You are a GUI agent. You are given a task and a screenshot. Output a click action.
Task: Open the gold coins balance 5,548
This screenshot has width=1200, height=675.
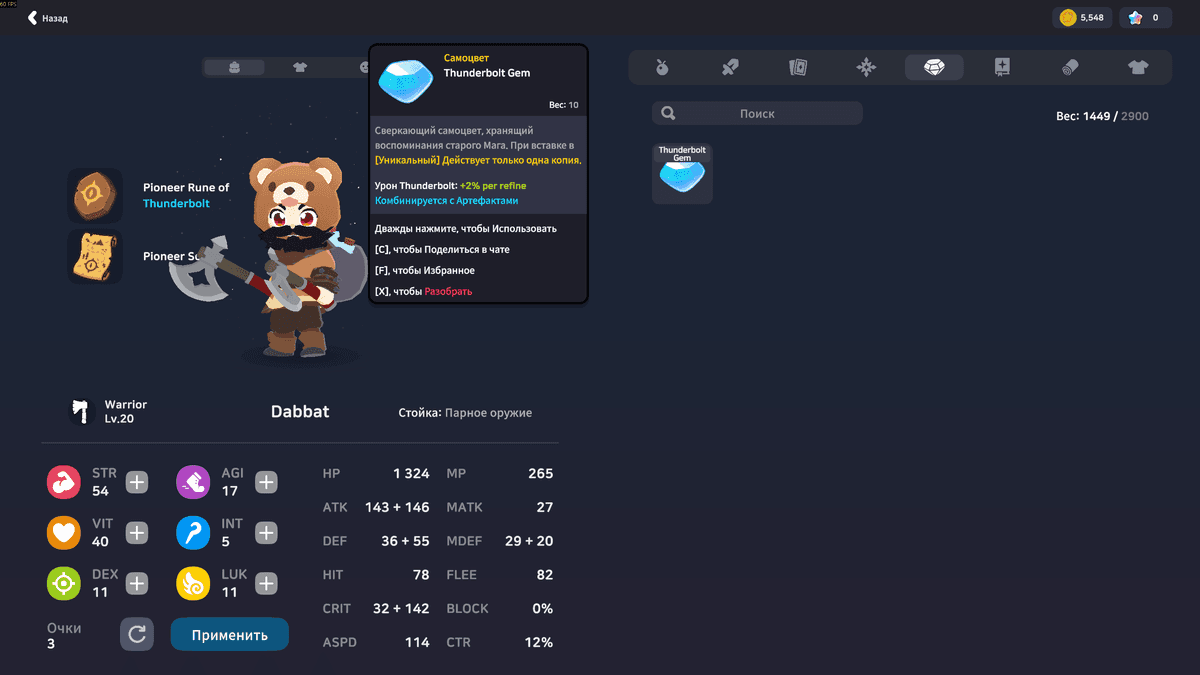(1082, 18)
